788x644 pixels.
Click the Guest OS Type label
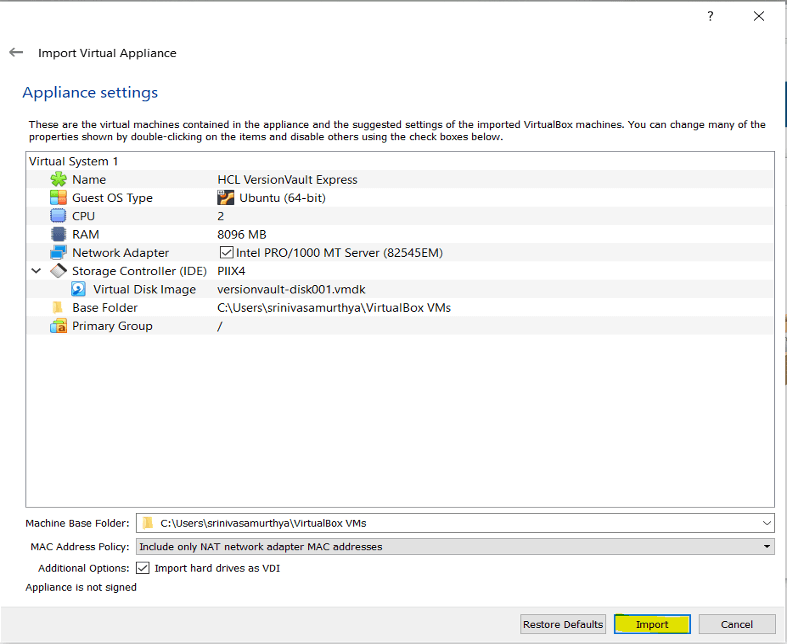point(112,198)
